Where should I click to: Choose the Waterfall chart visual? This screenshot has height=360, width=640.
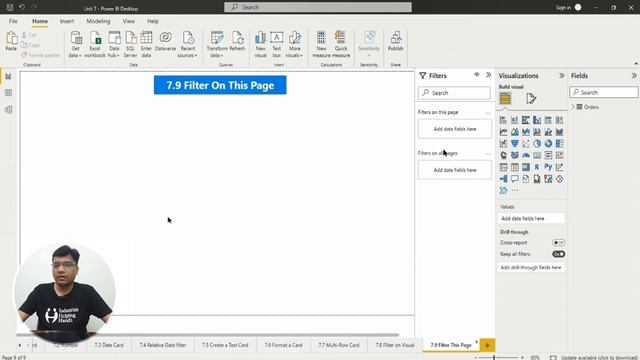tap(503, 144)
